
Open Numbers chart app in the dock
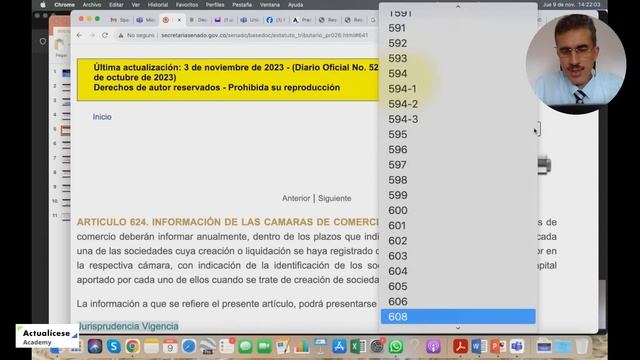click(302, 347)
